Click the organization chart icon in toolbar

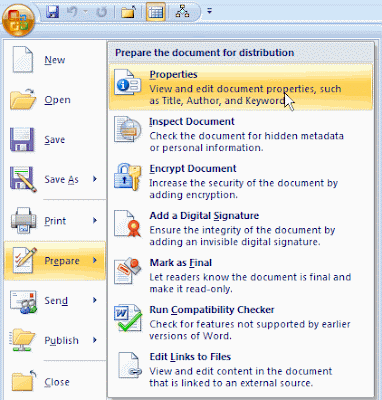(x=182, y=12)
